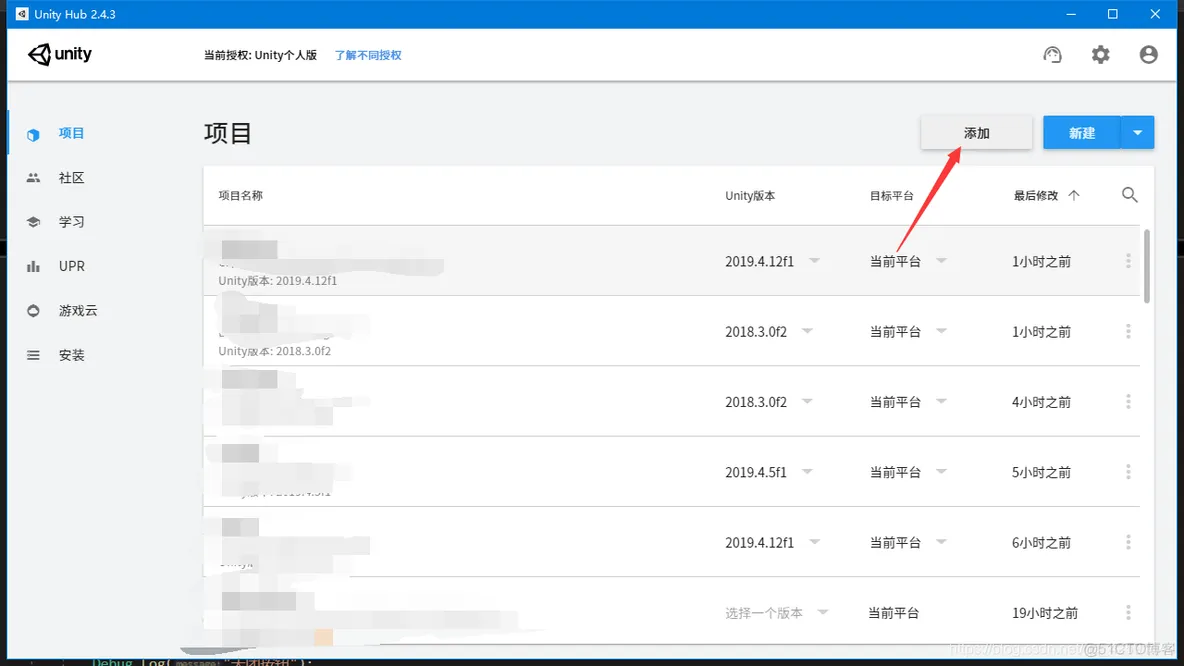
Task: Click the 学习 graduation cap icon
Action: (32, 222)
